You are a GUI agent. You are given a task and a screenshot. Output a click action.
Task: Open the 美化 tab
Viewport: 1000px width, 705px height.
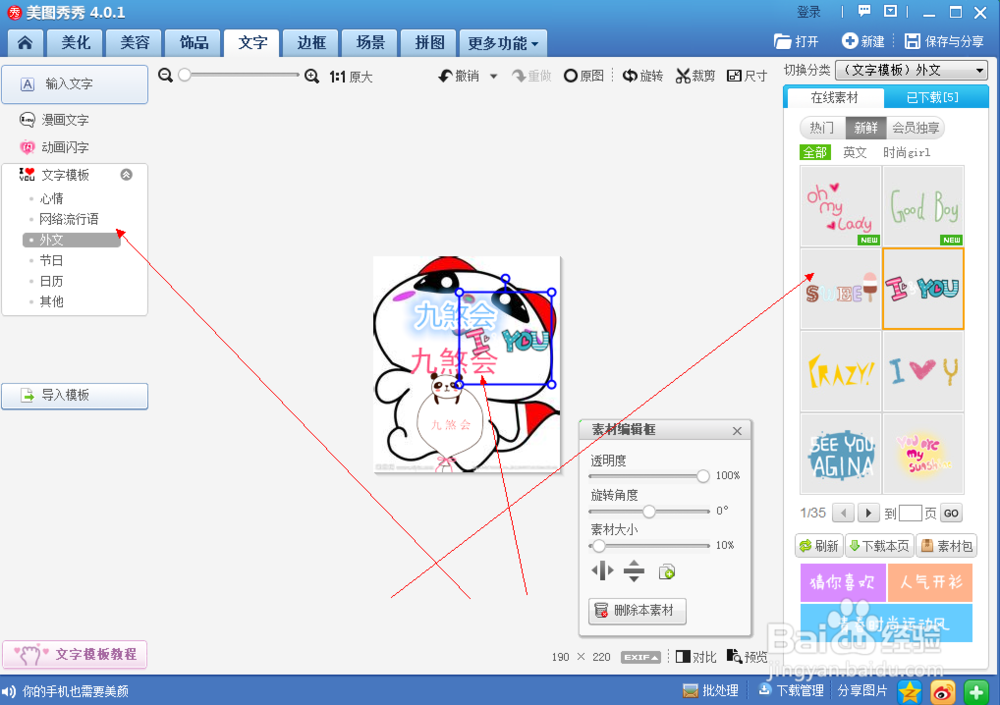point(76,43)
